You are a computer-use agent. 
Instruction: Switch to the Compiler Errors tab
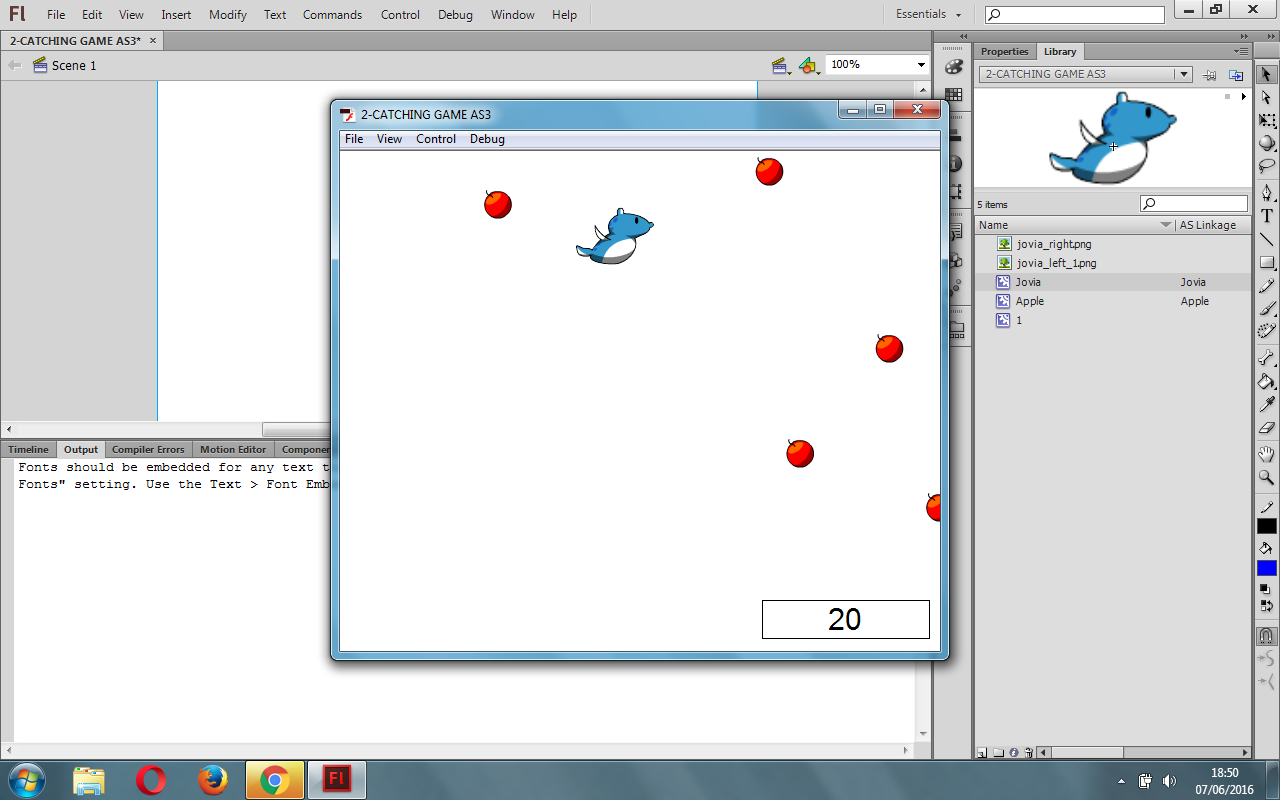pos(148,449)
